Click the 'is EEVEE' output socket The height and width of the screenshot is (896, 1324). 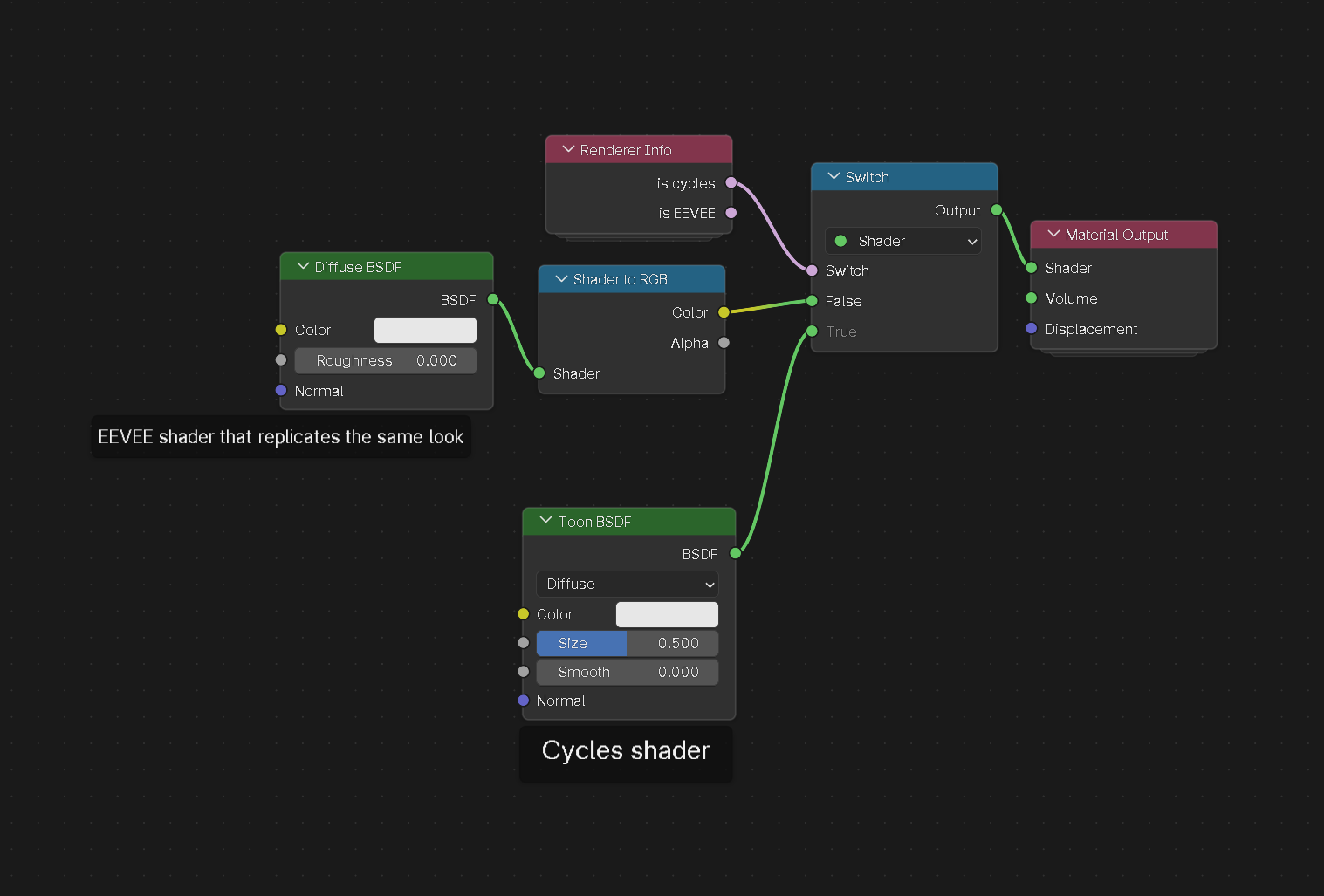[x=731, y=213]
